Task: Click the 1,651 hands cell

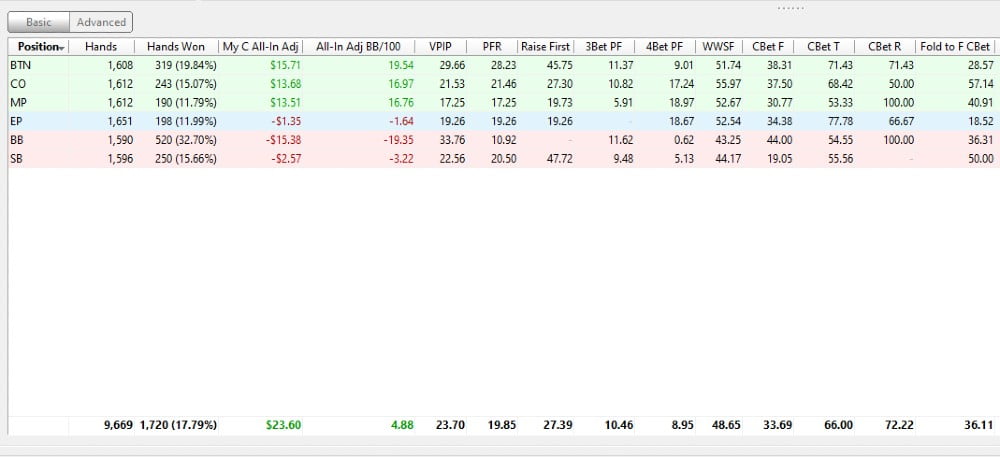Action: click(x=119, y=121)
